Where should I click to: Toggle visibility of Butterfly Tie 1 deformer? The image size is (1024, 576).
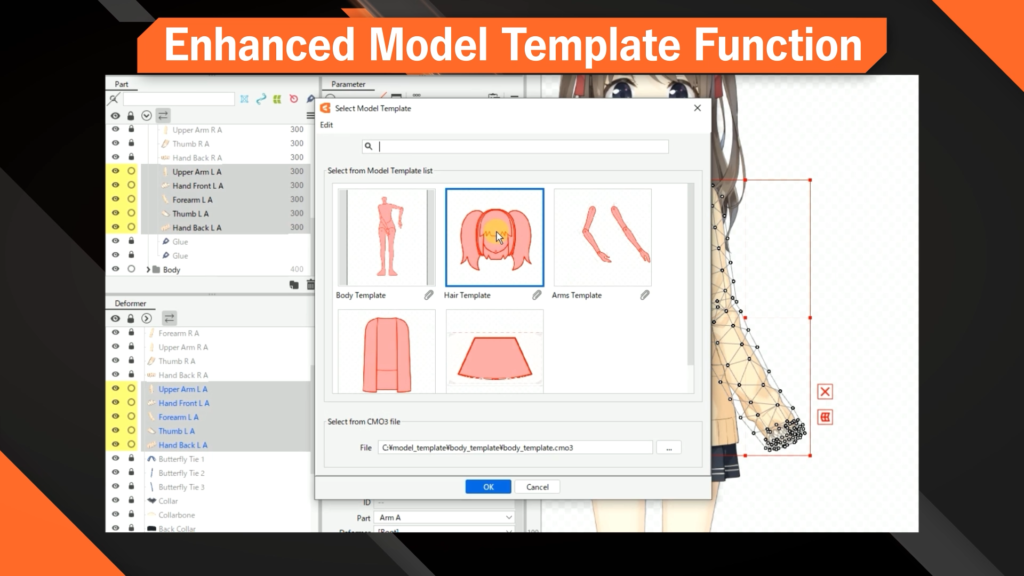115,457
